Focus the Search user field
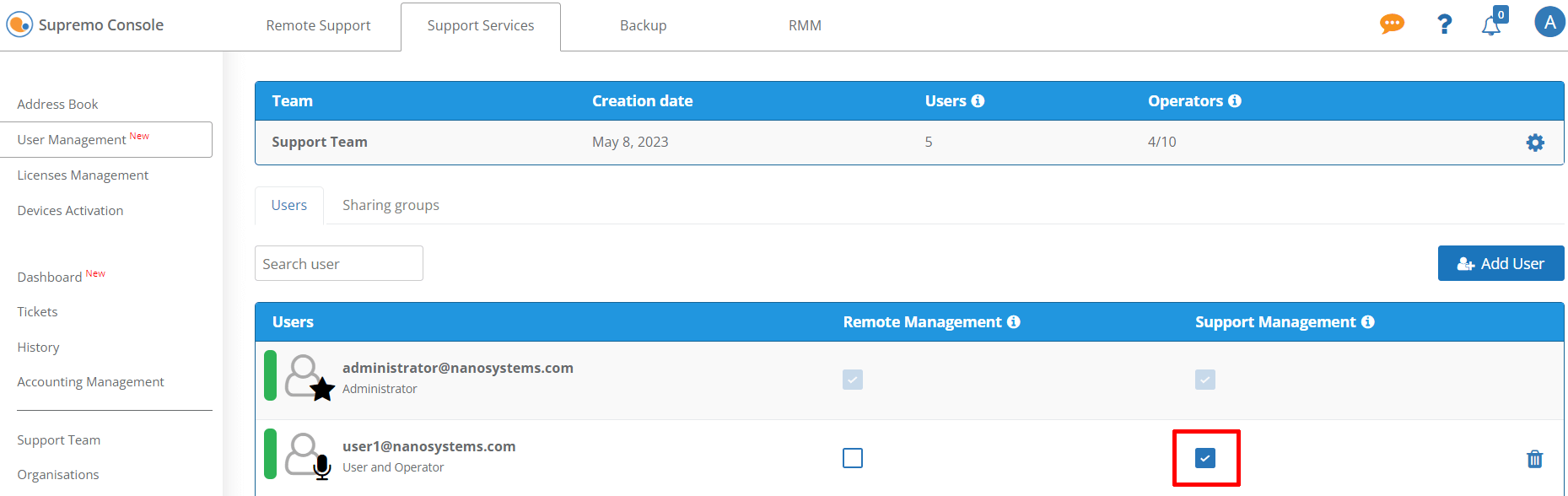1568x496 pixels. [339, 263]
